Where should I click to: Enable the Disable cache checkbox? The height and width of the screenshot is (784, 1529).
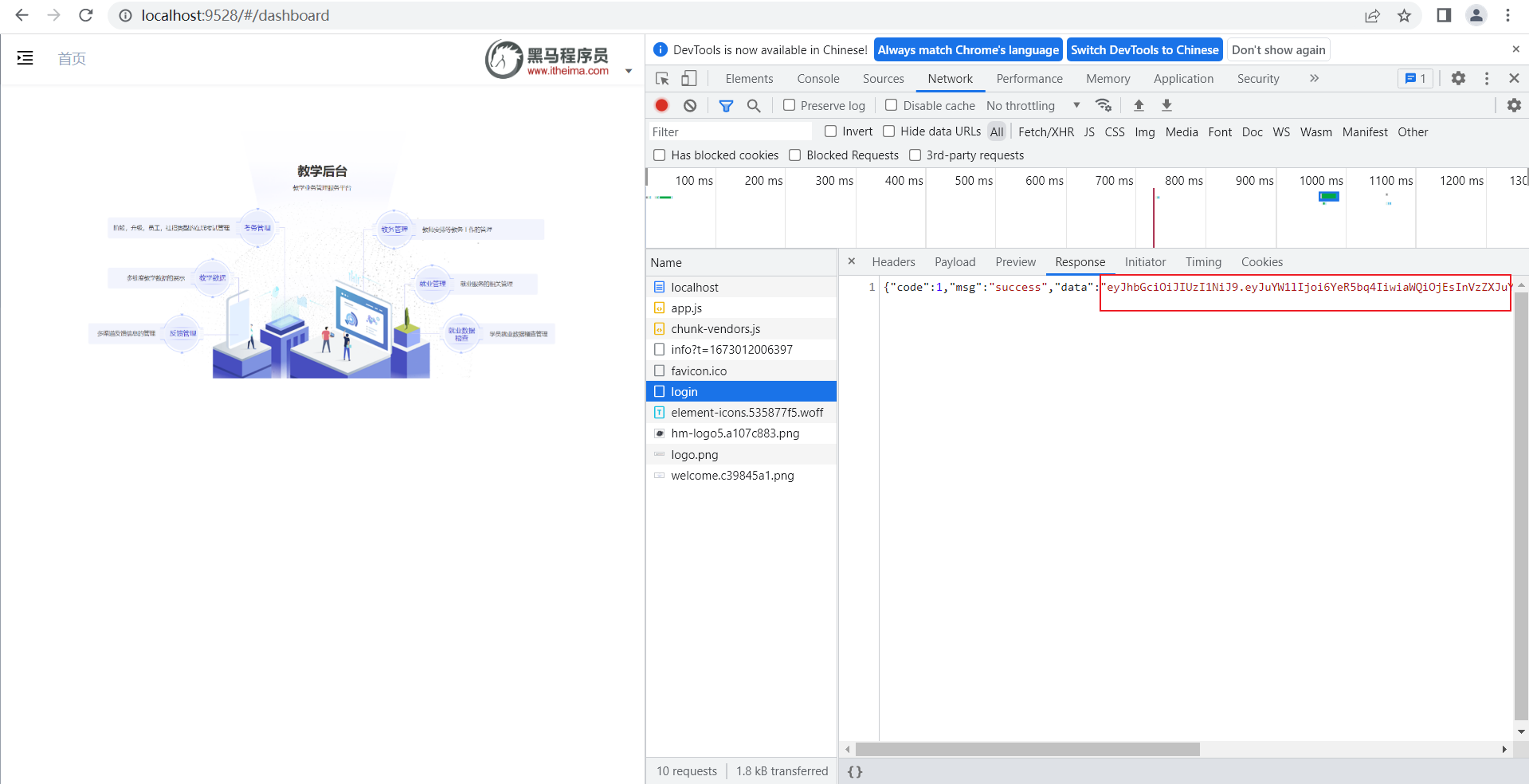tap(891, 105)
